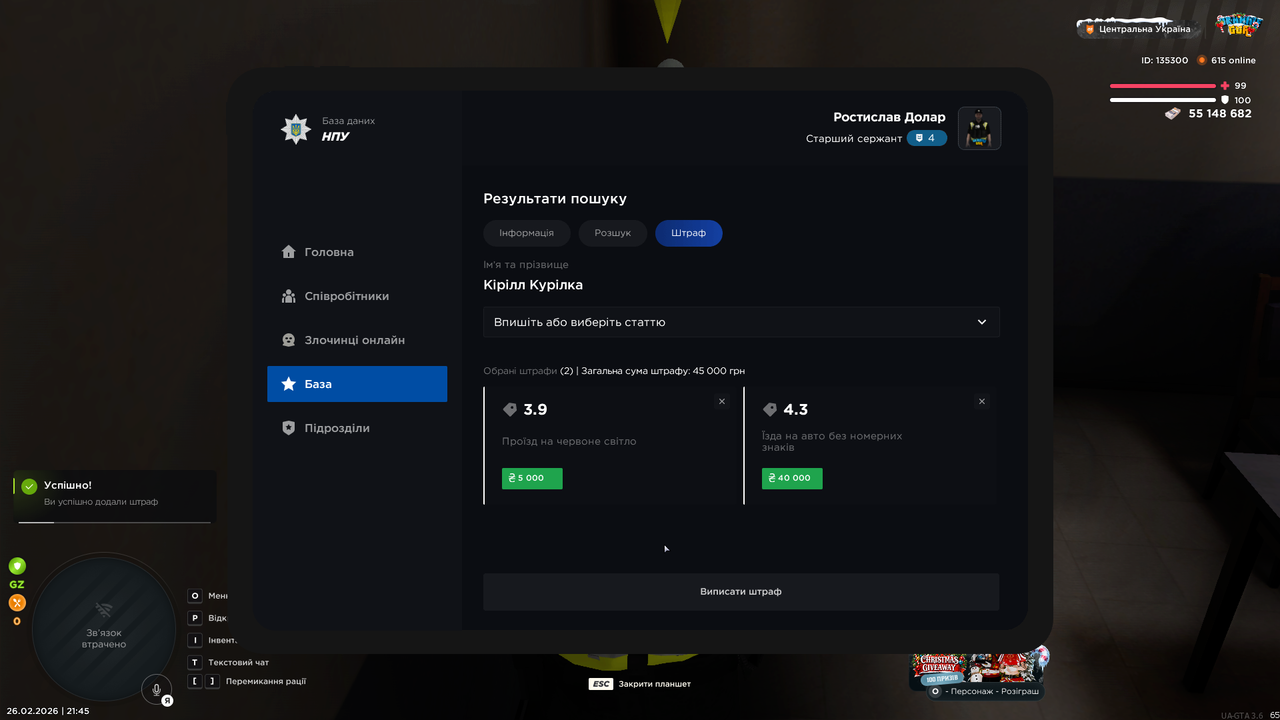Click the officer avatar thumbnail
Screen dimensions: 1280x720
click(x=979, y=128)
